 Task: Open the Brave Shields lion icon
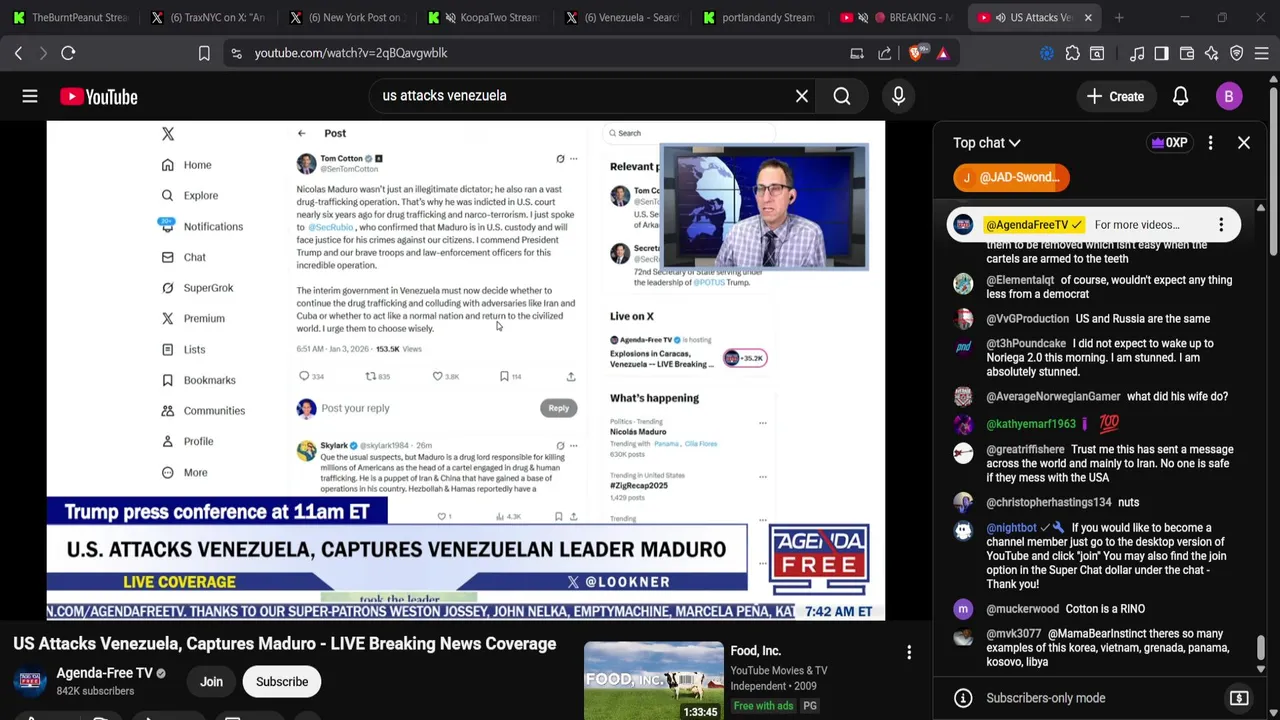(x=915, y=53)
